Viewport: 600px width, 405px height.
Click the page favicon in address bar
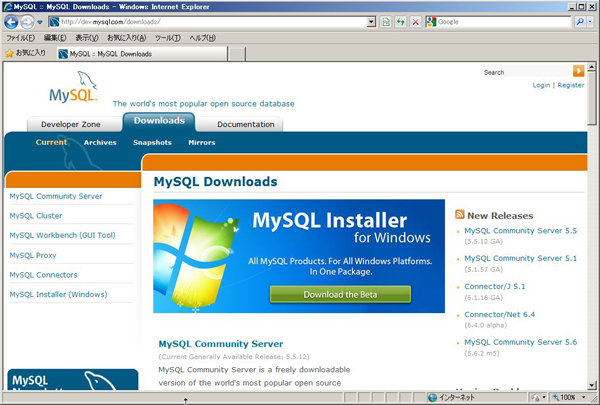tap(54, 22)
